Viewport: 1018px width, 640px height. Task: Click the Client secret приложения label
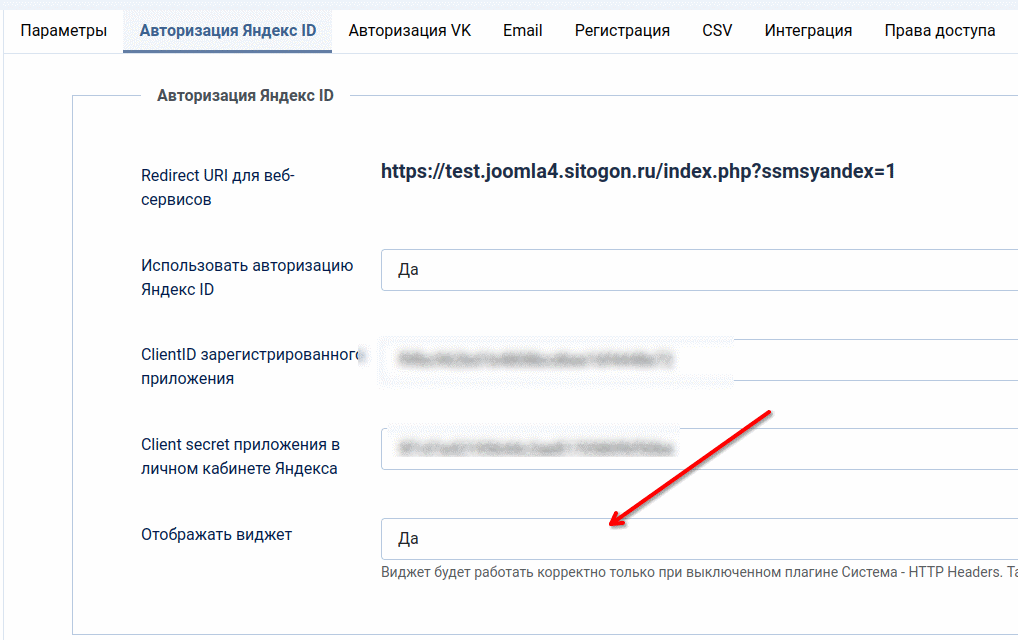coord(240,456)
